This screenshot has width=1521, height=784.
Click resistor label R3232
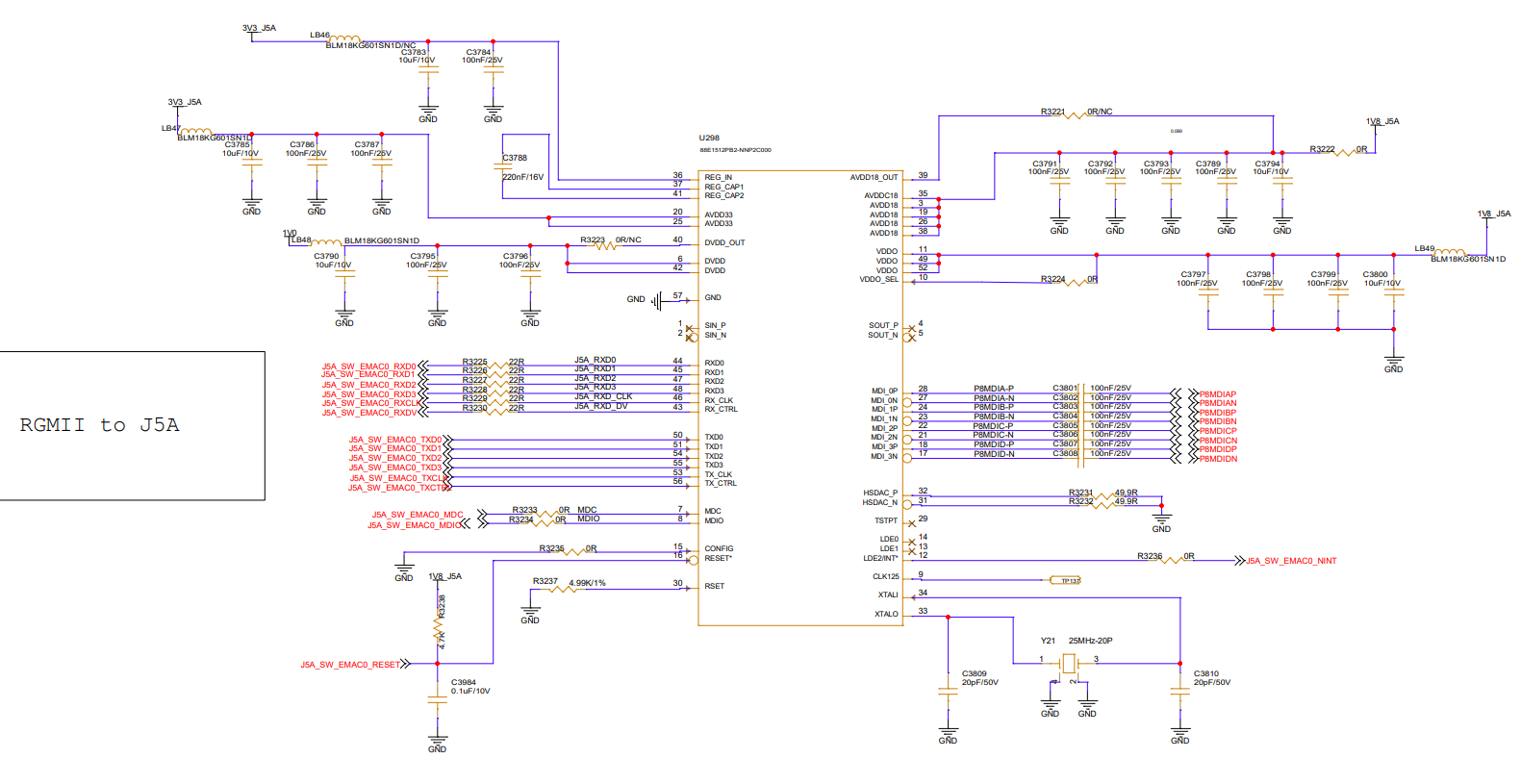(x=1080, y=501)
